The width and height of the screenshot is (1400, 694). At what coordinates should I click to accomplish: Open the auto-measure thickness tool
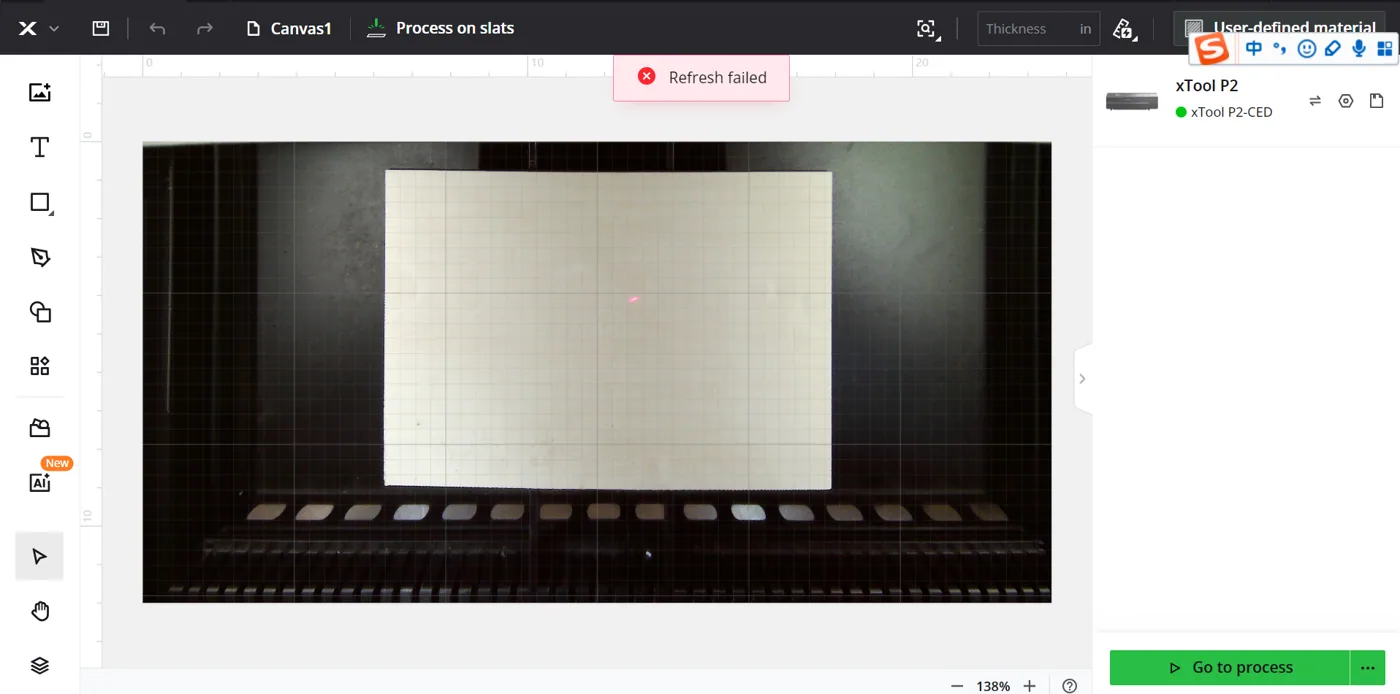tap(1123, 29)
